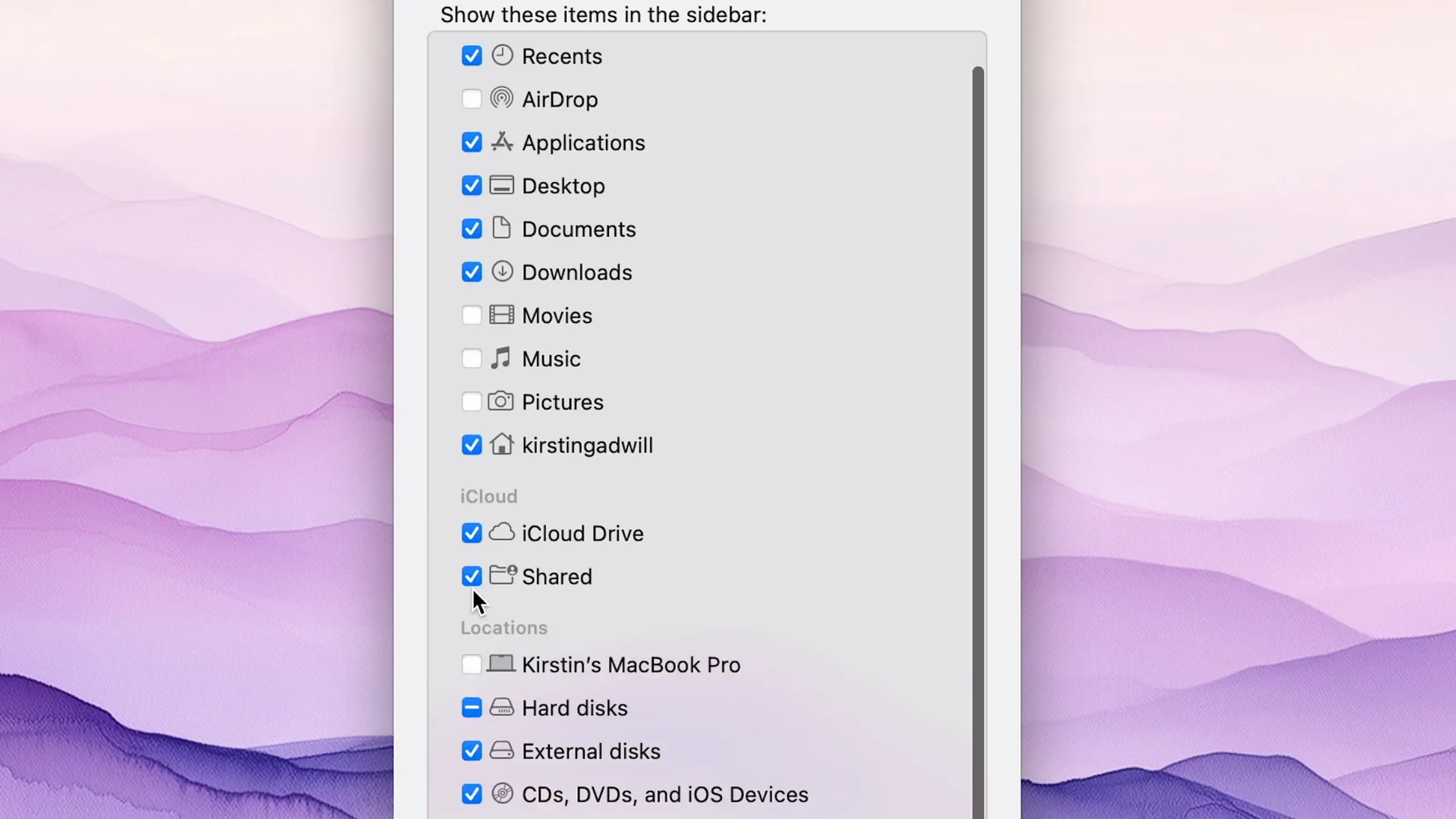This screenshot has width=1456, height=819.
Task: Click the Pictures label text
Action: point(563,402)
